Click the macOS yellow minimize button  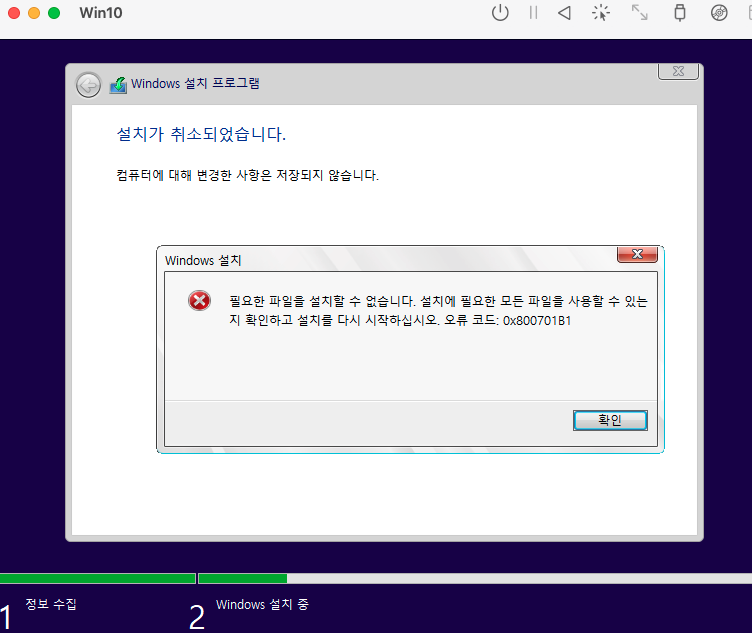coord(34,13)
